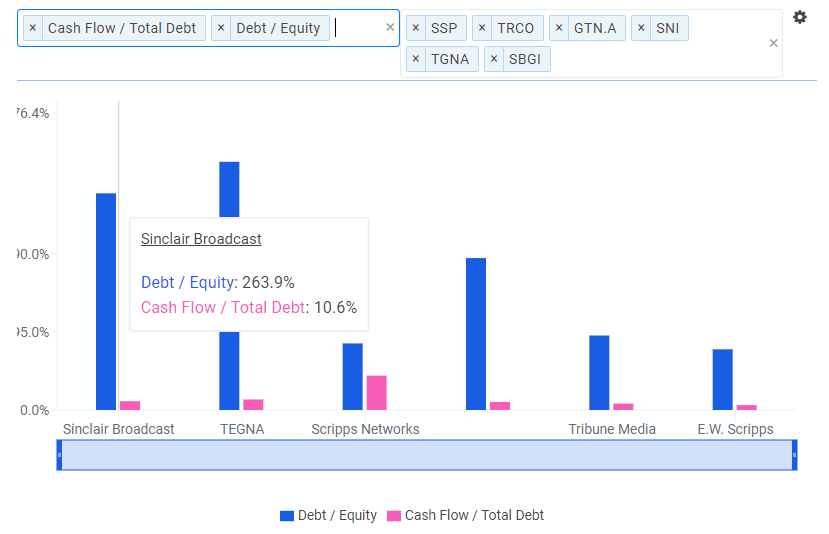
Task: Click the left handle of range slider
Action: pos(59,455)
